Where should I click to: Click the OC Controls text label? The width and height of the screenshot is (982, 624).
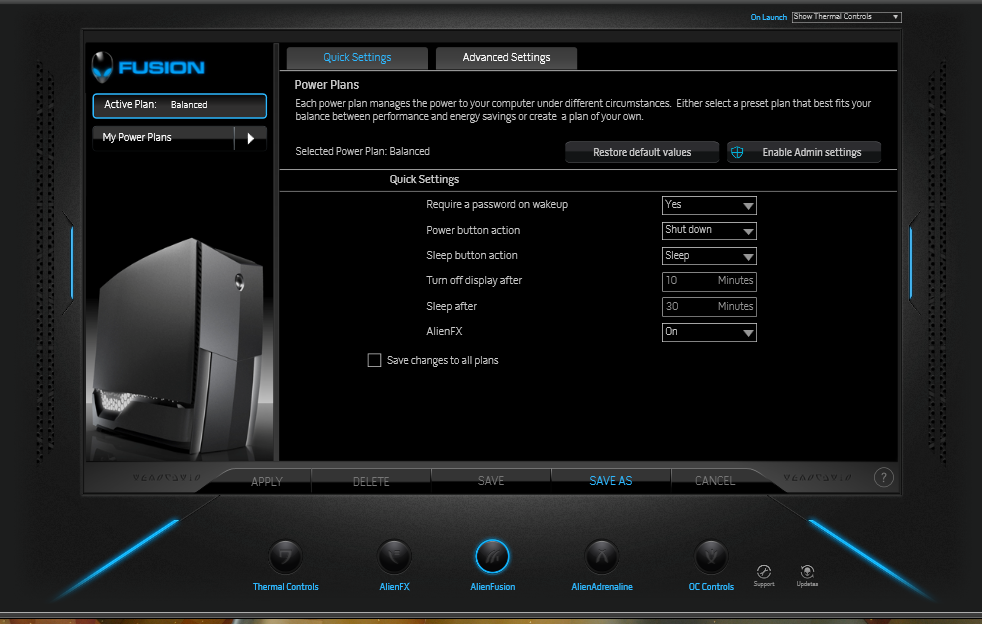click(711, 587)
